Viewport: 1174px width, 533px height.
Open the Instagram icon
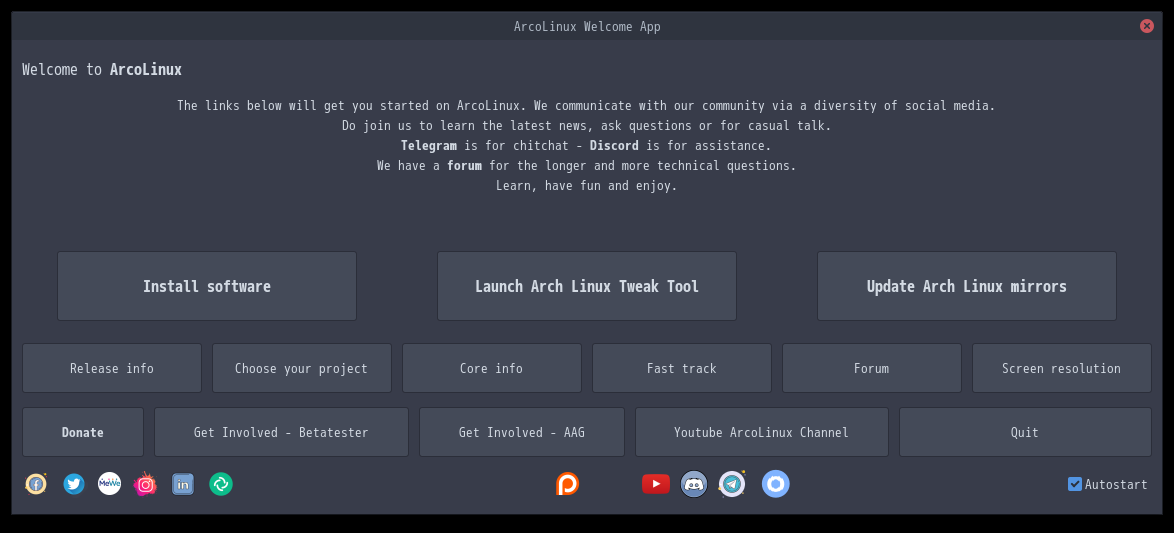145,484
